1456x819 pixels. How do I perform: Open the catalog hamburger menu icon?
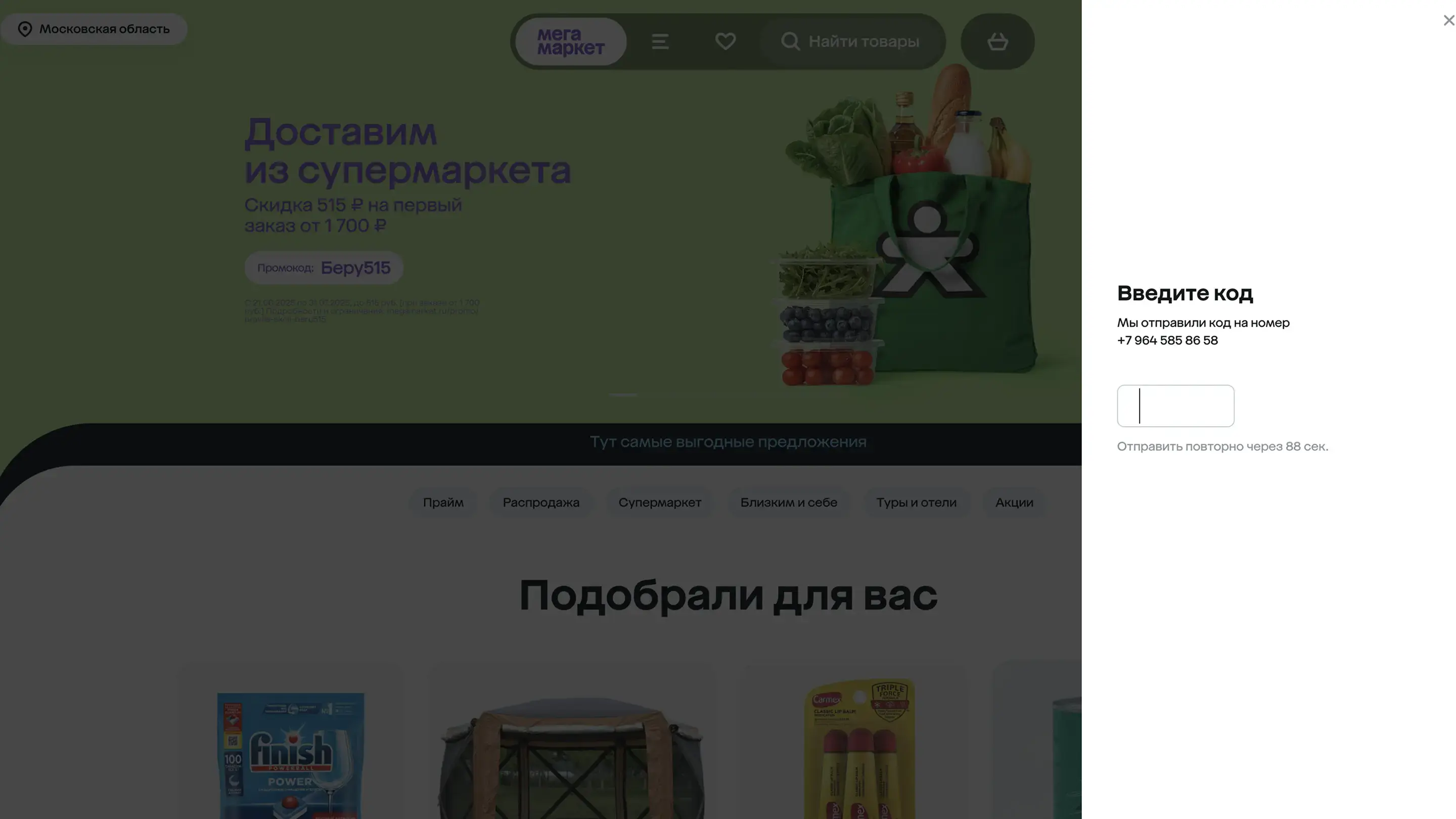(x=660, y=42)
